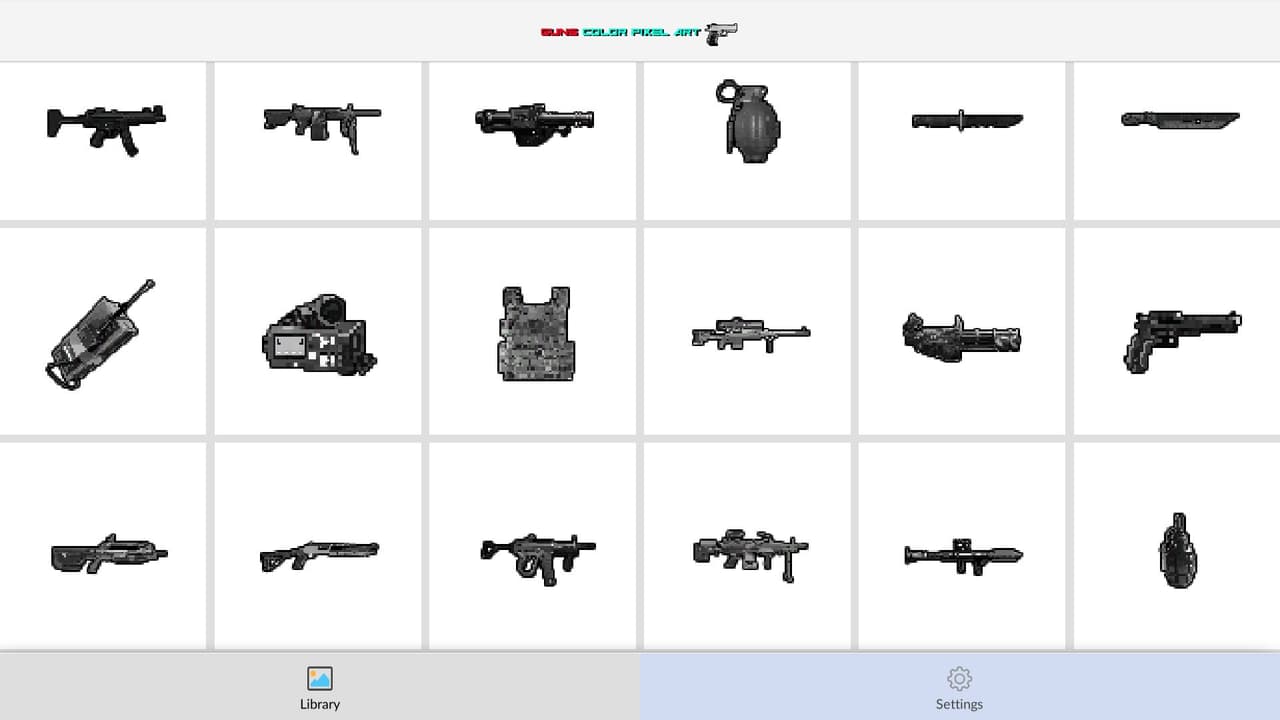Pick the stick grenade in bottom-right
Screen dimensions: 1280x720
tap(1178, 546)
